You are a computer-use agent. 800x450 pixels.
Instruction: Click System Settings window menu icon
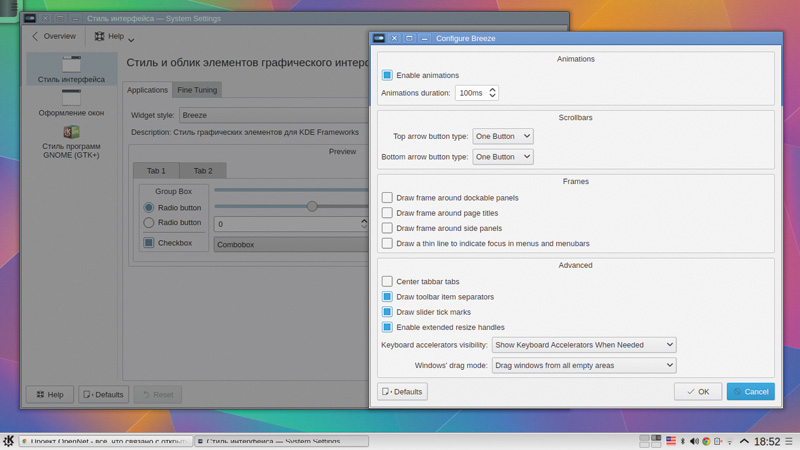coord(30,18)
